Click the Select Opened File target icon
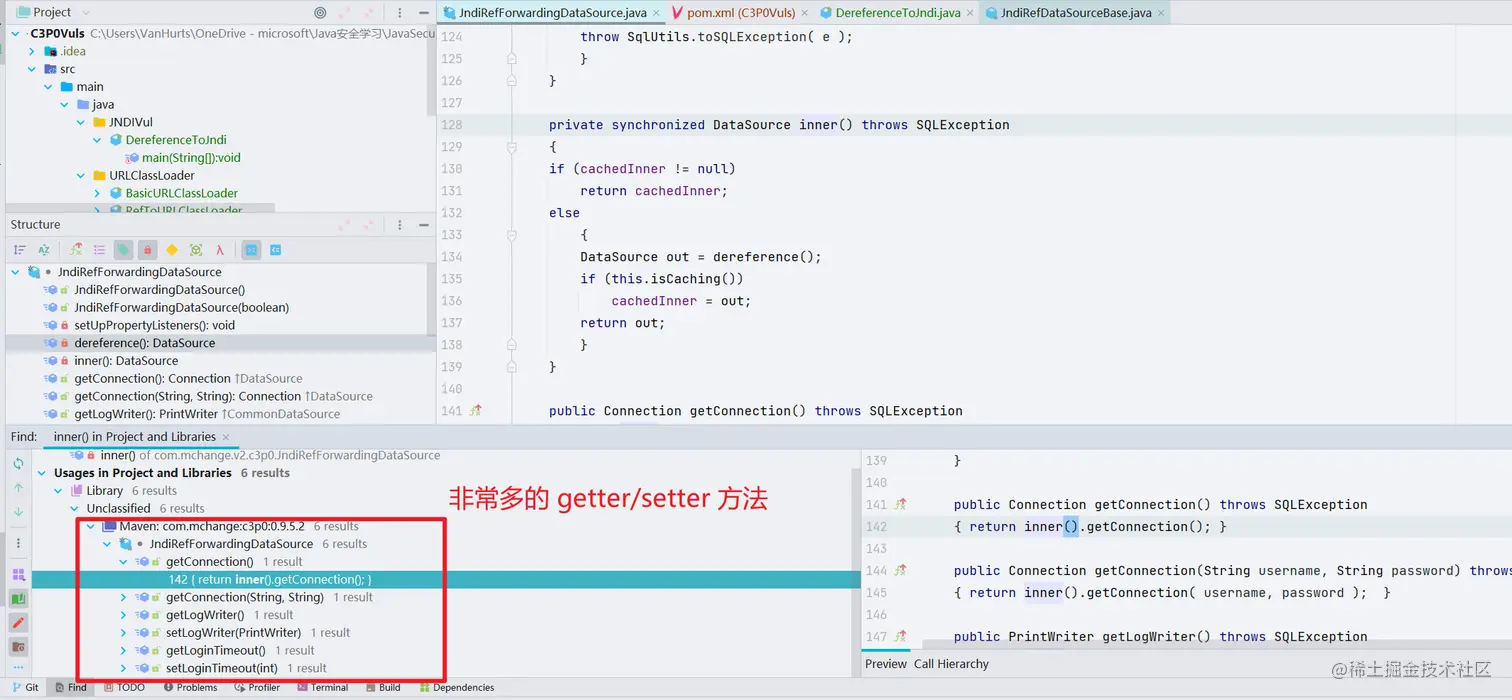 320,13
